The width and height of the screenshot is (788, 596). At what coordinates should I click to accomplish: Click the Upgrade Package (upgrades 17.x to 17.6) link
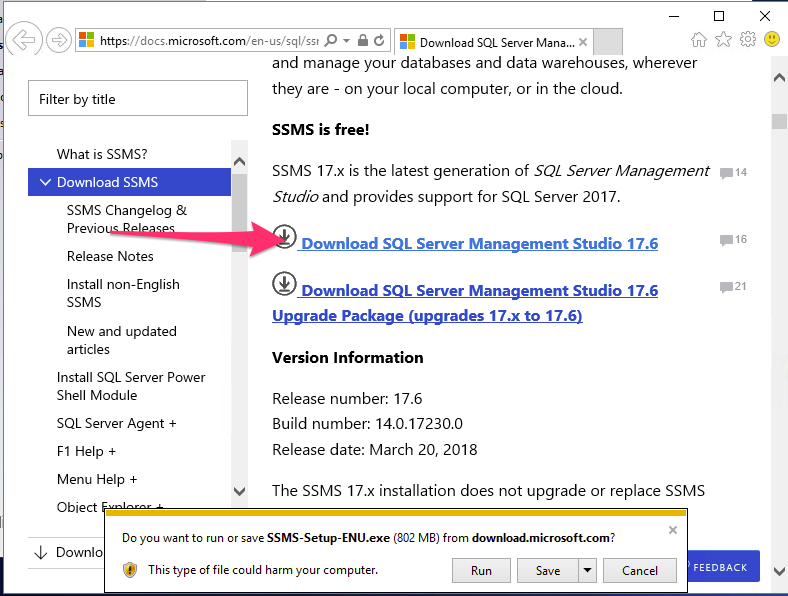coord(427,316)
